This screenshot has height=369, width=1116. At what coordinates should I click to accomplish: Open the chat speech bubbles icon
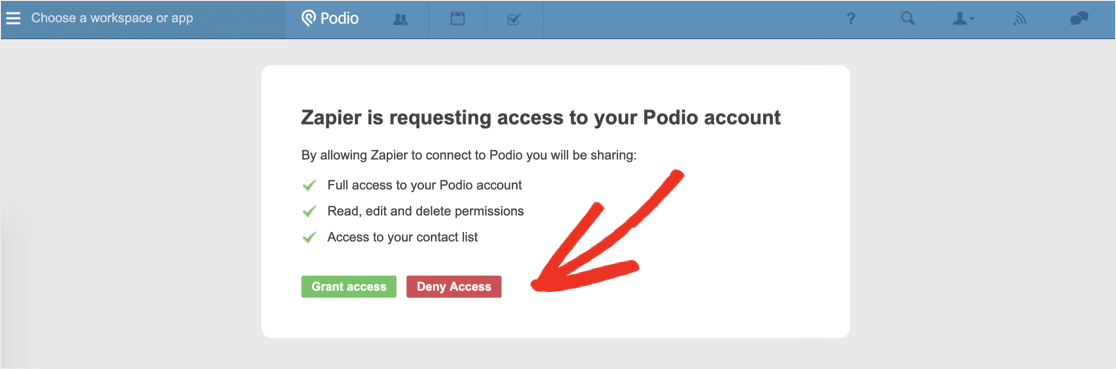(1079, 19)
